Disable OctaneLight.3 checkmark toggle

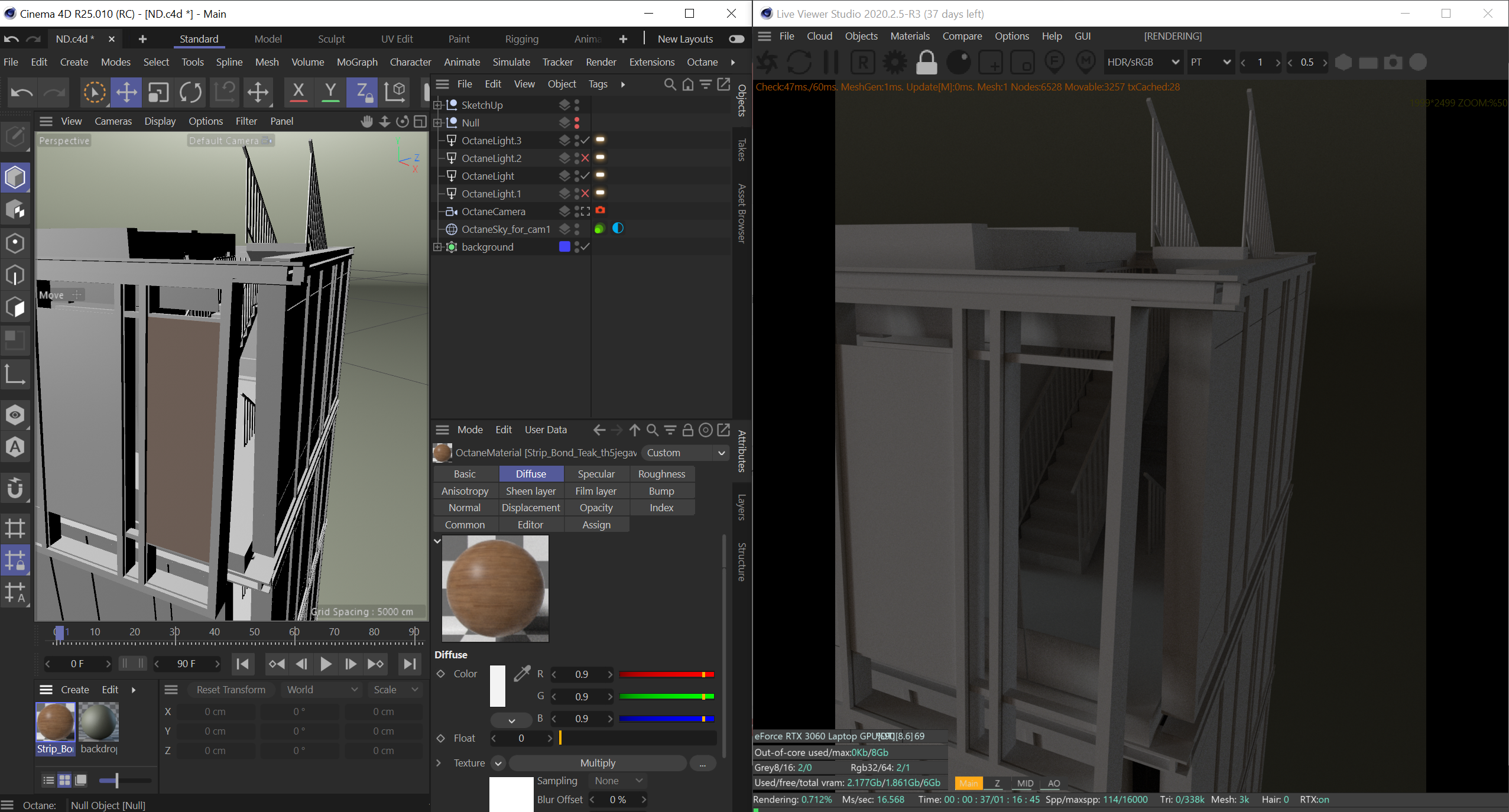[585, 140]
